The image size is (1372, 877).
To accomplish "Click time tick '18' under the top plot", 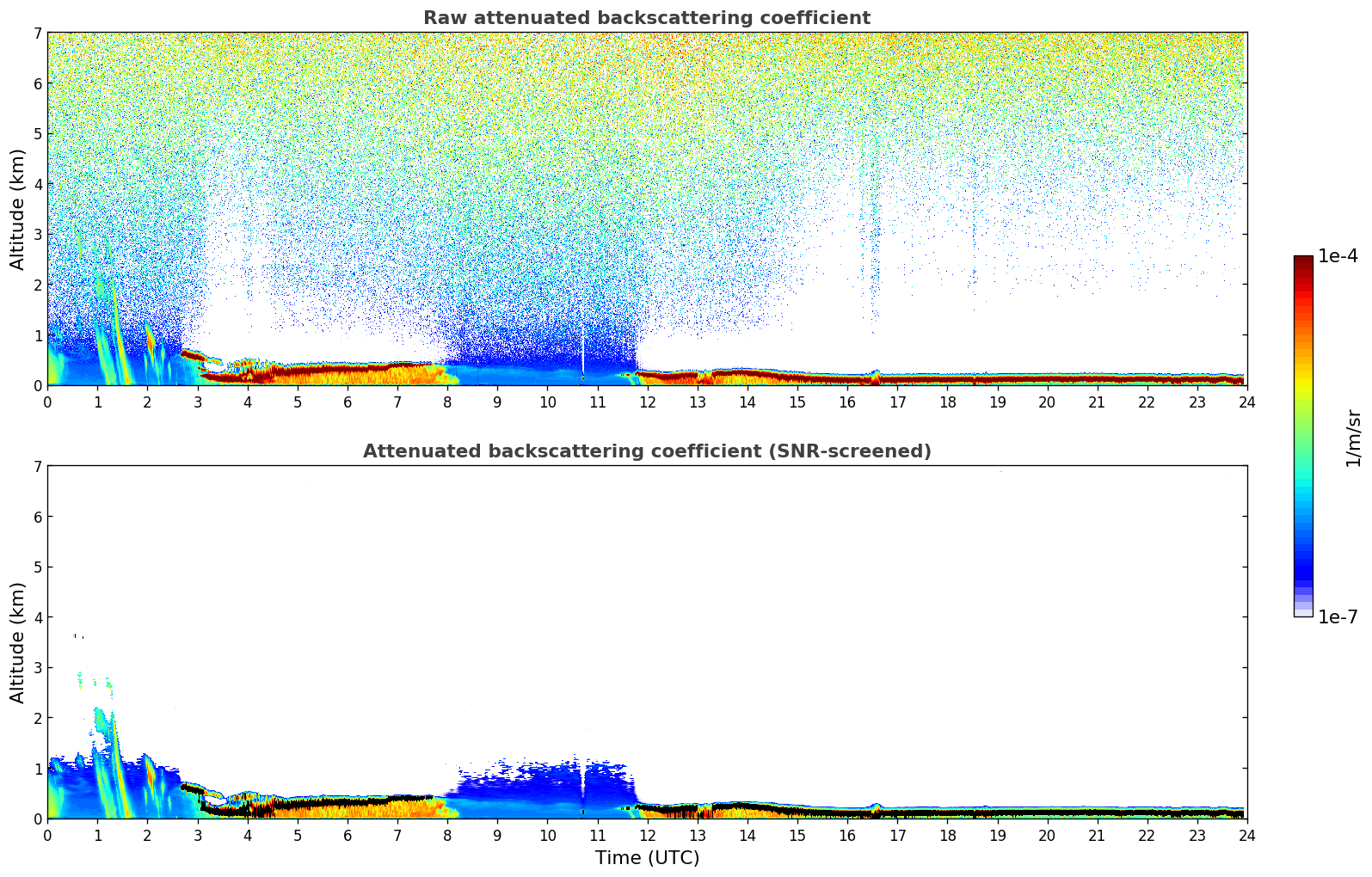I will pos(947,402).
